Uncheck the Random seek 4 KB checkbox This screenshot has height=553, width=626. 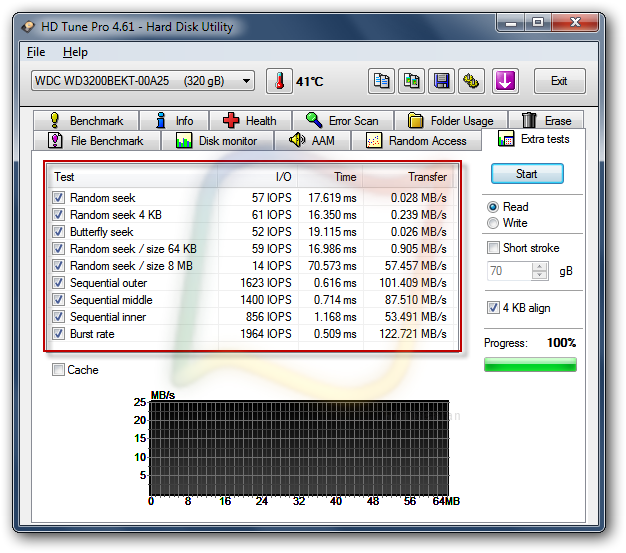[58, 214]
